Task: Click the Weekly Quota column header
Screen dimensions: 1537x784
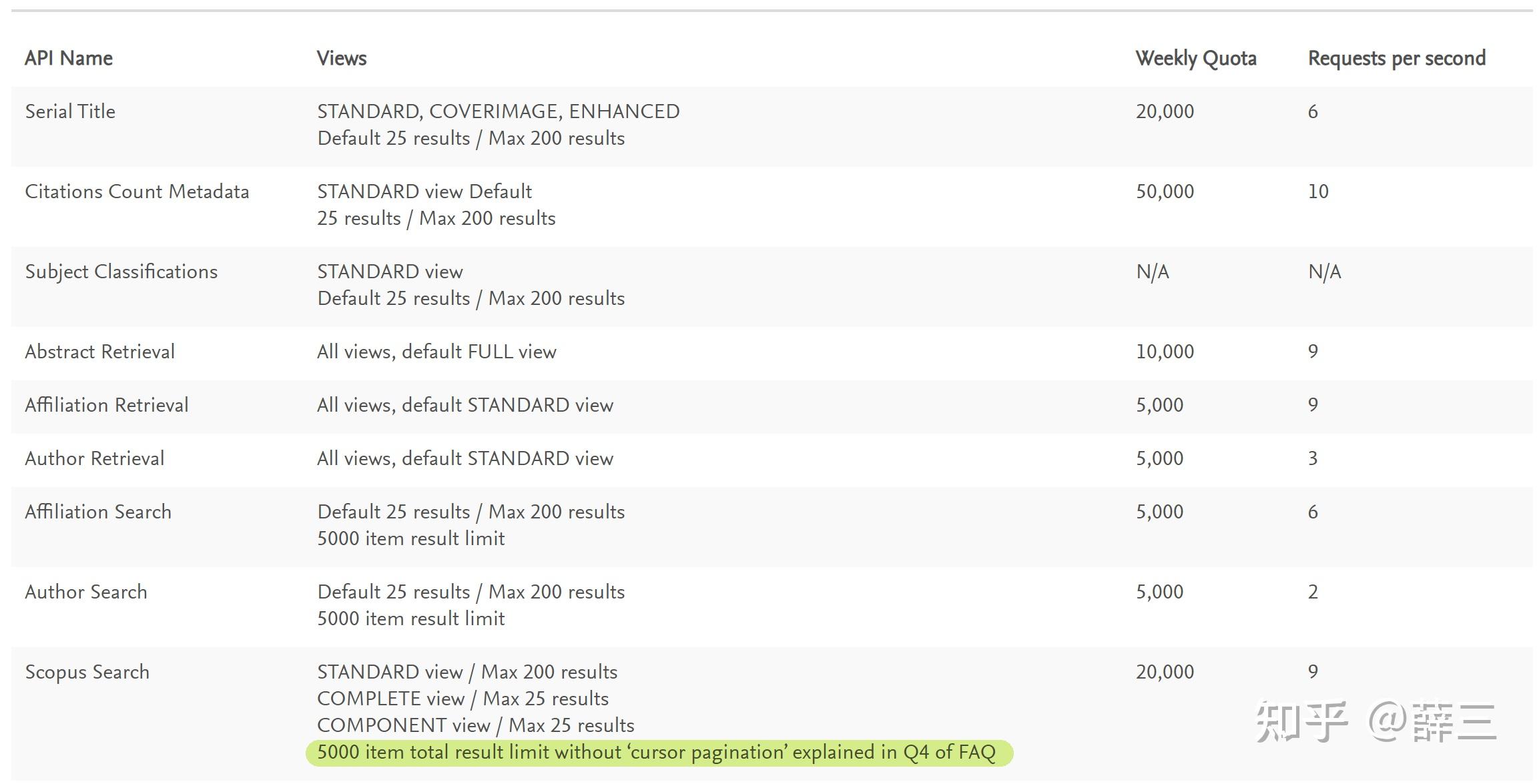Action: tap(1196, 58)
